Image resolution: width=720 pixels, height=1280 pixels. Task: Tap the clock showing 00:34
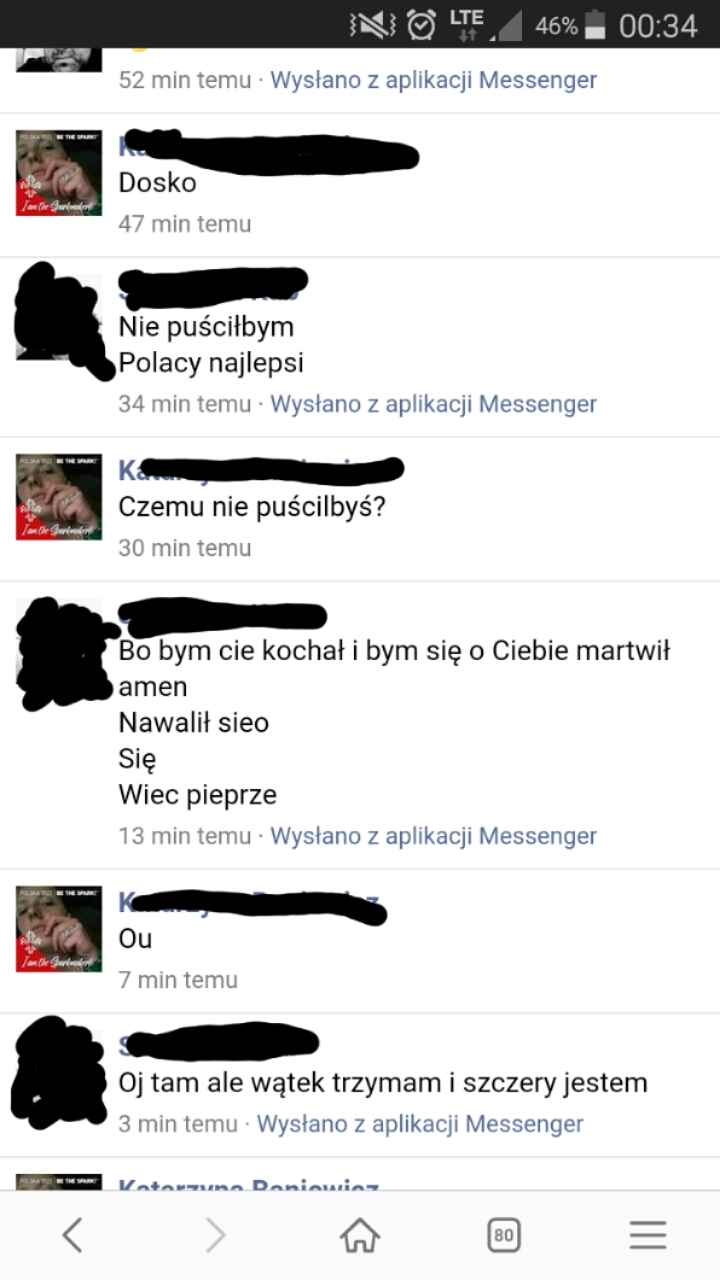tap(658, 26)
